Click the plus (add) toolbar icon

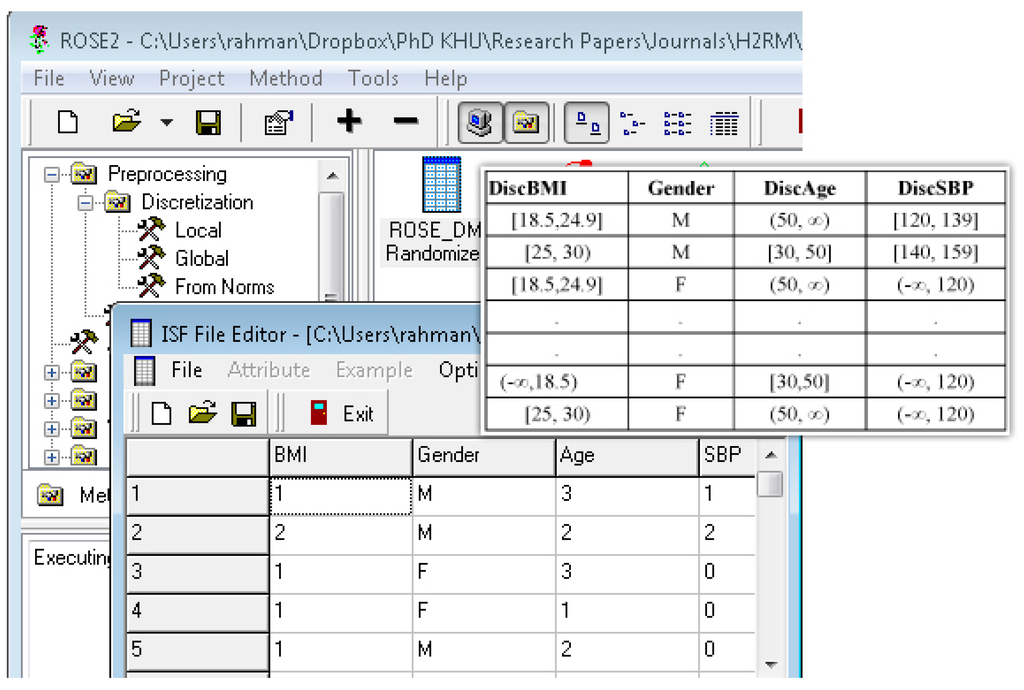[x=349, y=122]
